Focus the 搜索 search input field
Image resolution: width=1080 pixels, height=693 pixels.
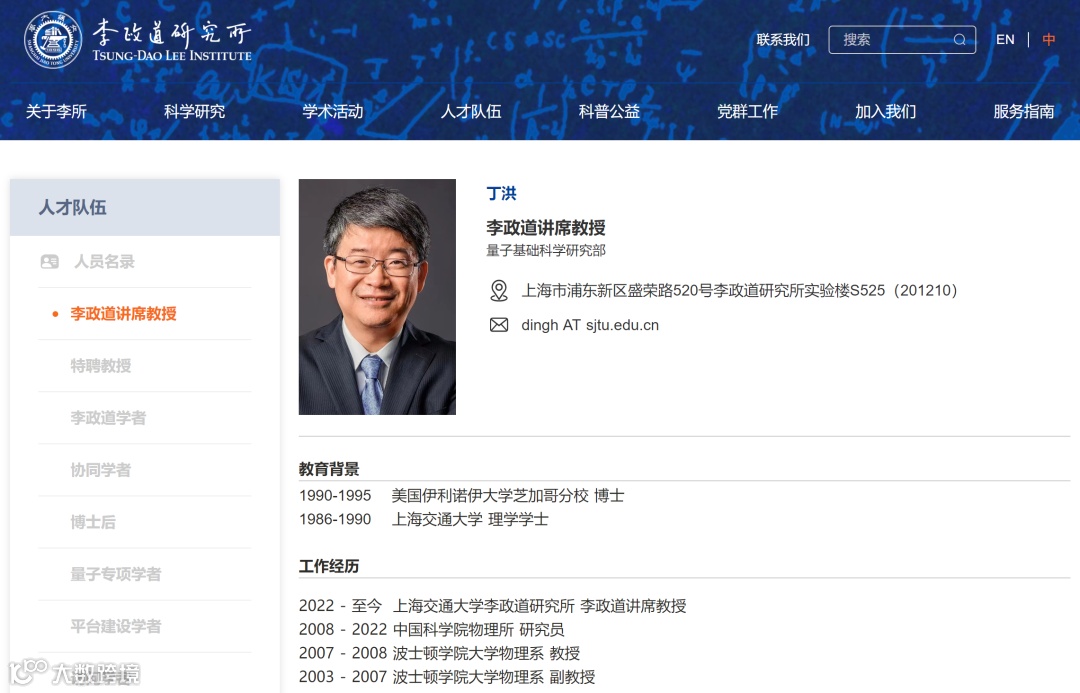pyautogui.click(x=902, y=40)
